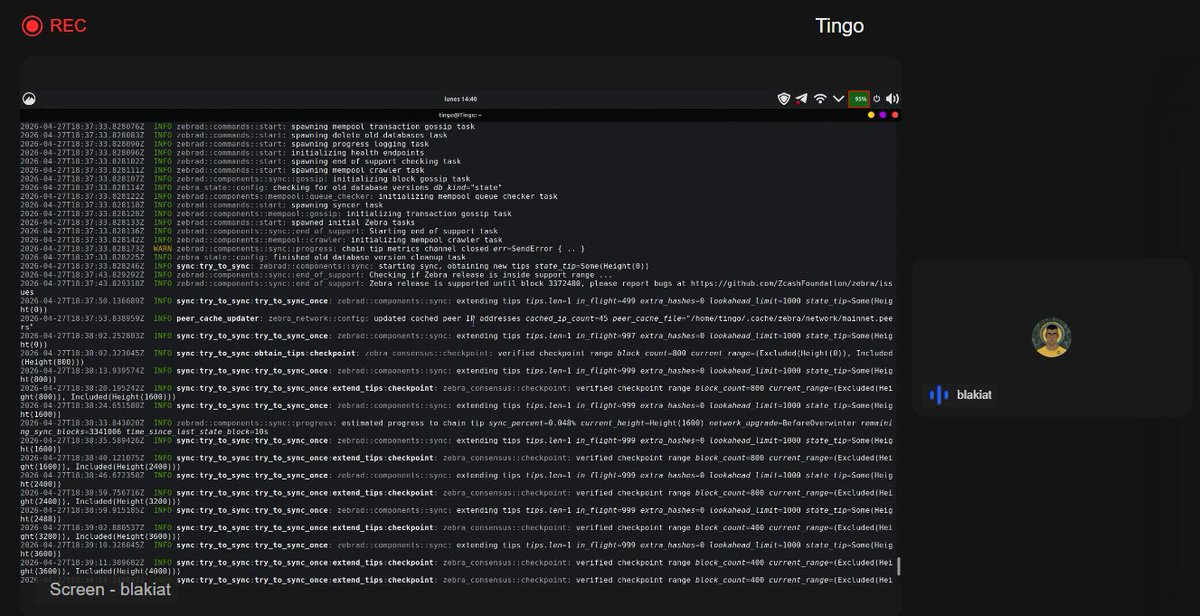Click the finished old database version cleanup line
This screenshot has width=1200, height=616.
click(243, 257)
